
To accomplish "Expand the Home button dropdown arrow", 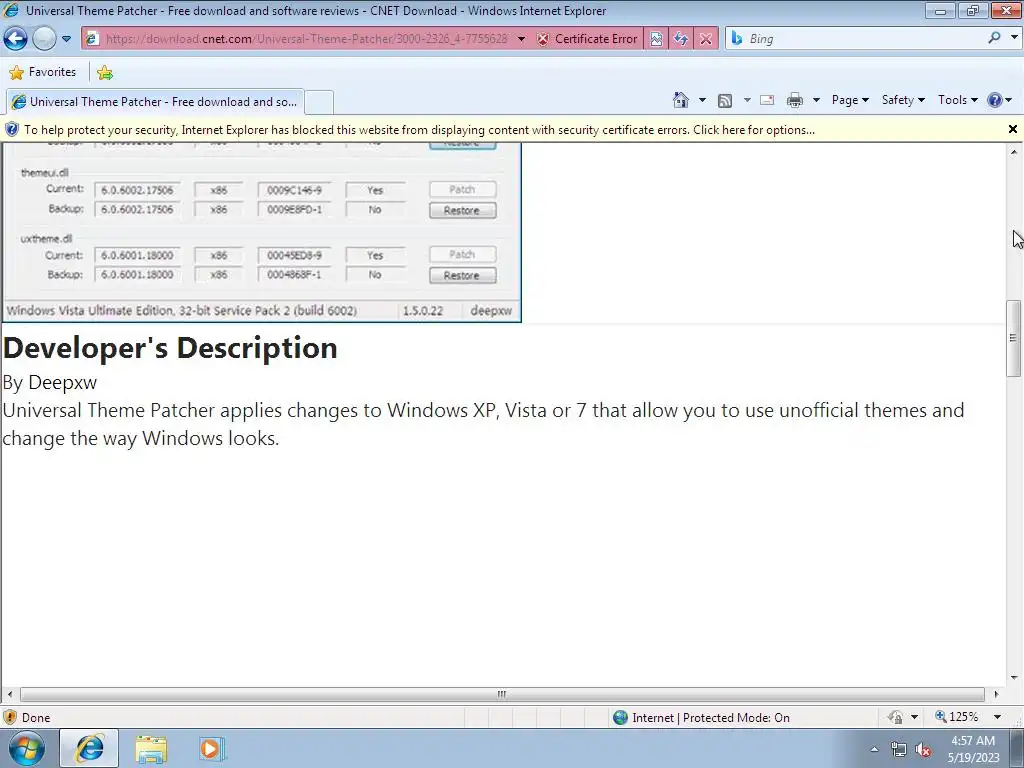I will tap(702, 100).
